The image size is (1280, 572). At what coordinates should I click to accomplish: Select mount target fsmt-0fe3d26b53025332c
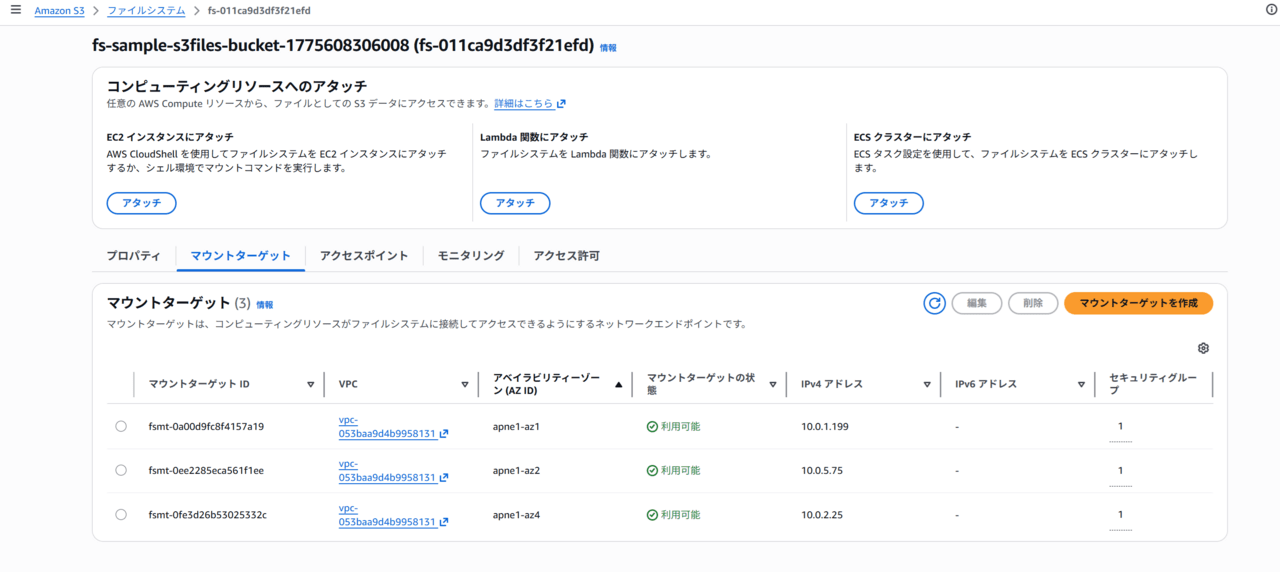(121, 514)
